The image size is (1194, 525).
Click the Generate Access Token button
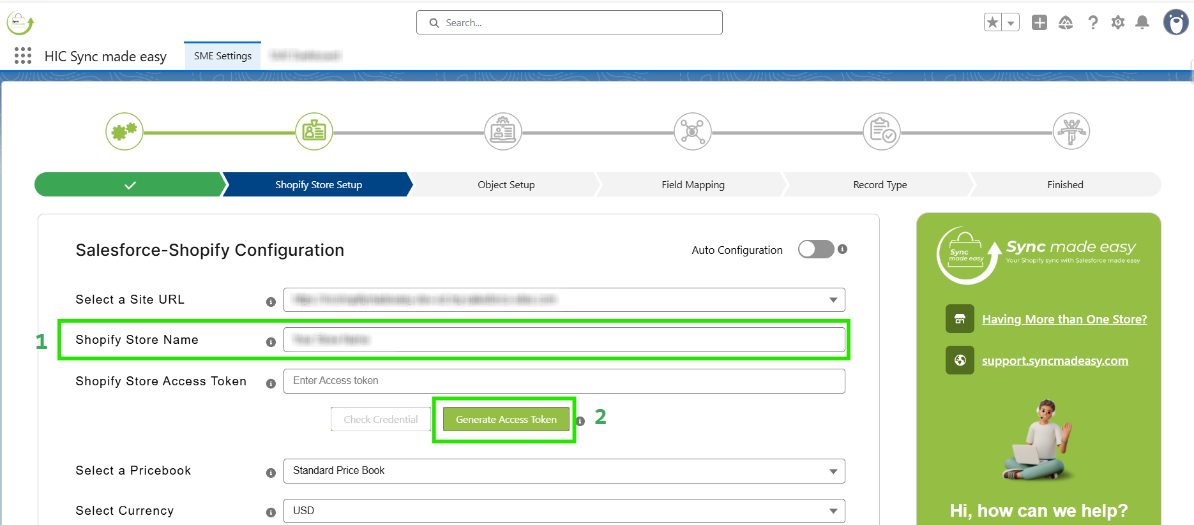click(x=506, y=420)
